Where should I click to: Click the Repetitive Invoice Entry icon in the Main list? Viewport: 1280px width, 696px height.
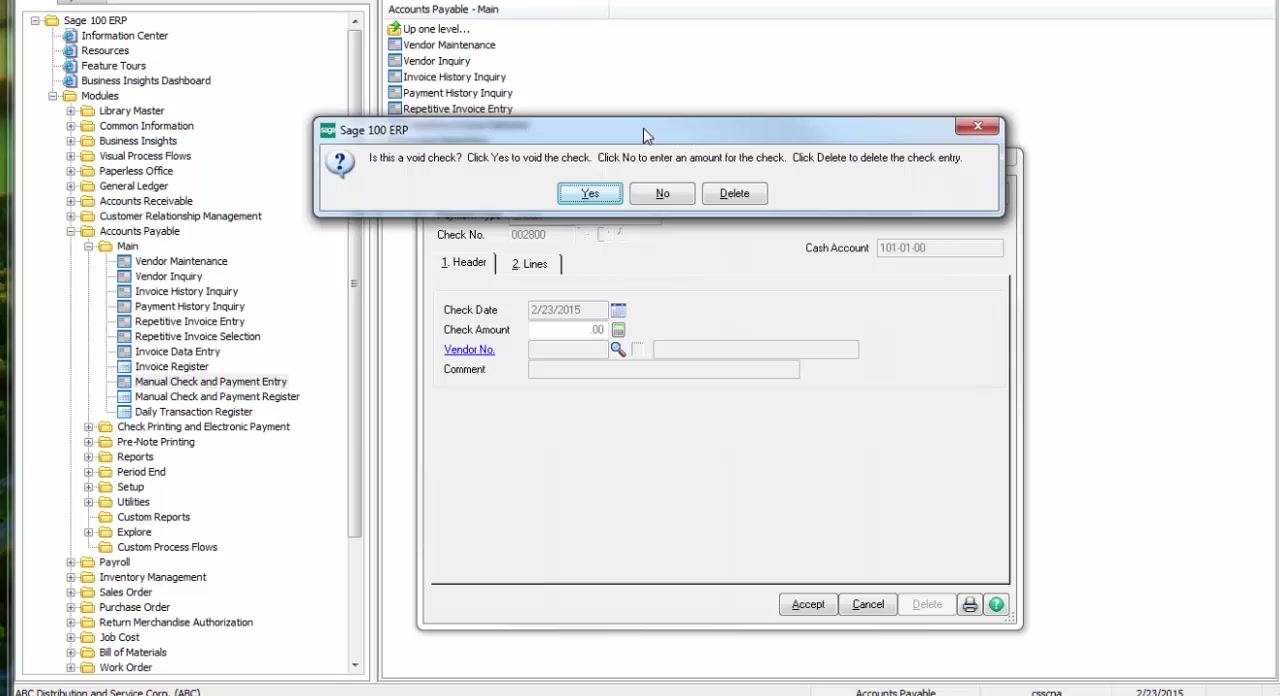point(394,109)
